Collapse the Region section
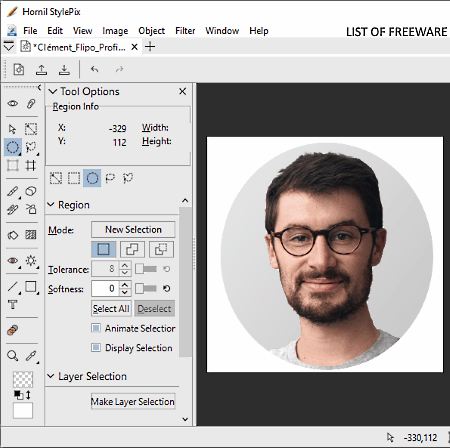The width and height of the screenshot is (450, 448). point(51,204)
